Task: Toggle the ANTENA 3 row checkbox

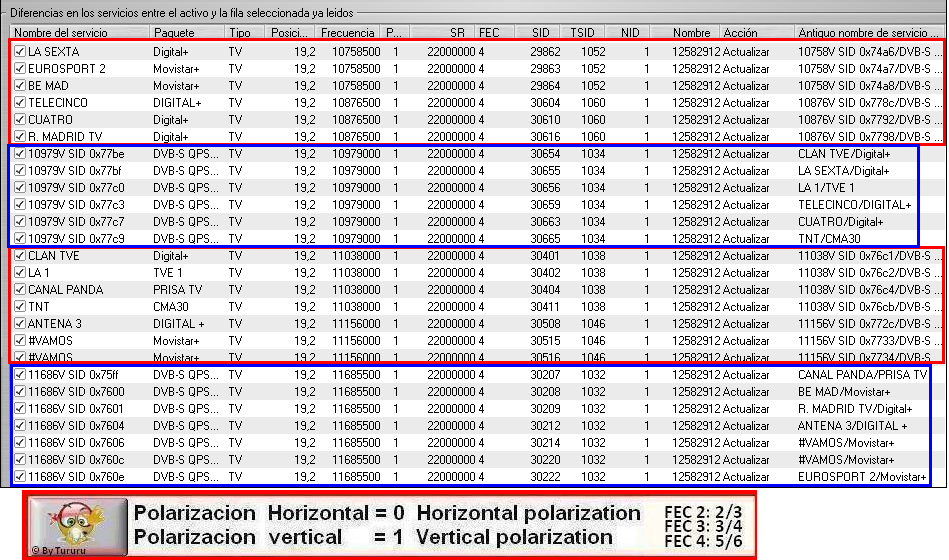Action: click(x=20, y=323)
